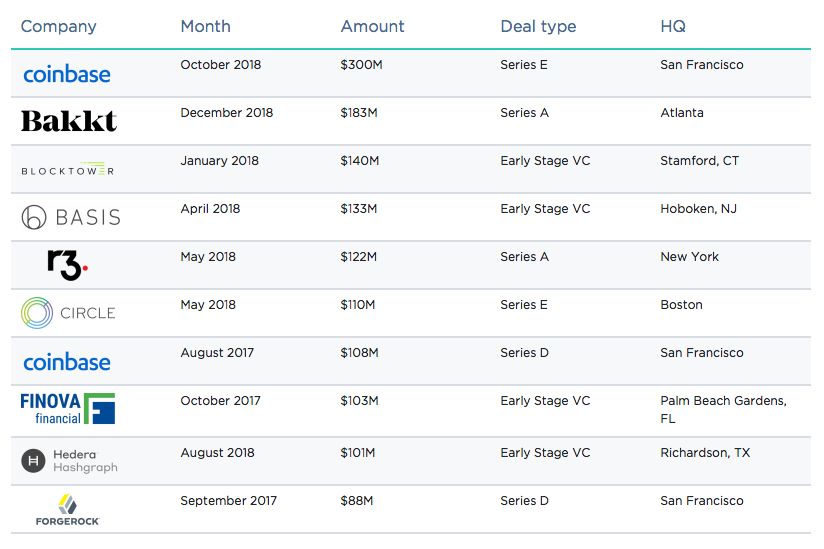
Task: Click the Month column header
Action: pos(205,26)
